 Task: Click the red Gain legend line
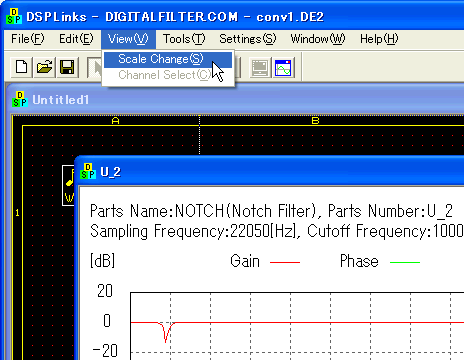point(285,262)
